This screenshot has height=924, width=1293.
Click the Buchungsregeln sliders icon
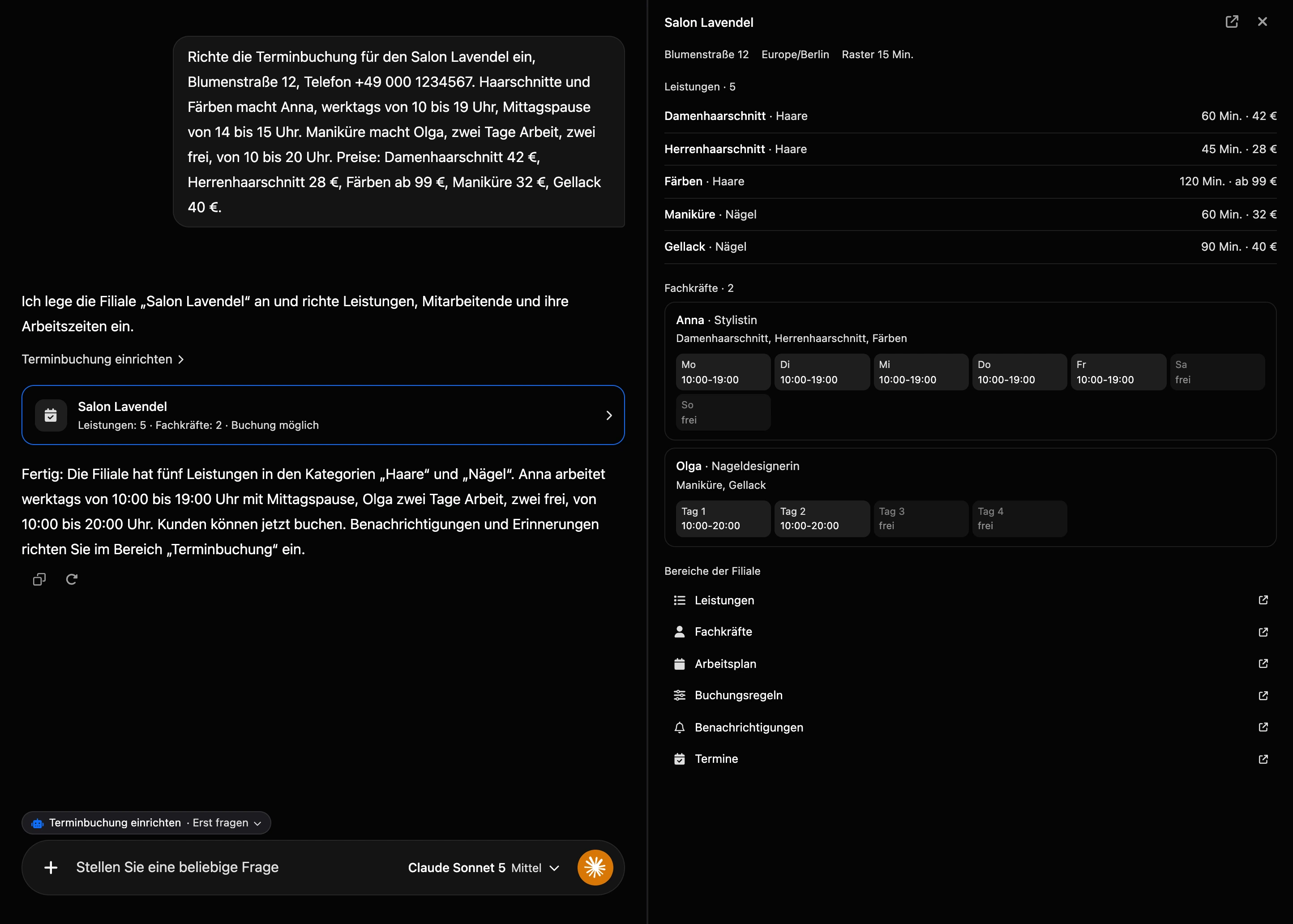tap(679, 695)
